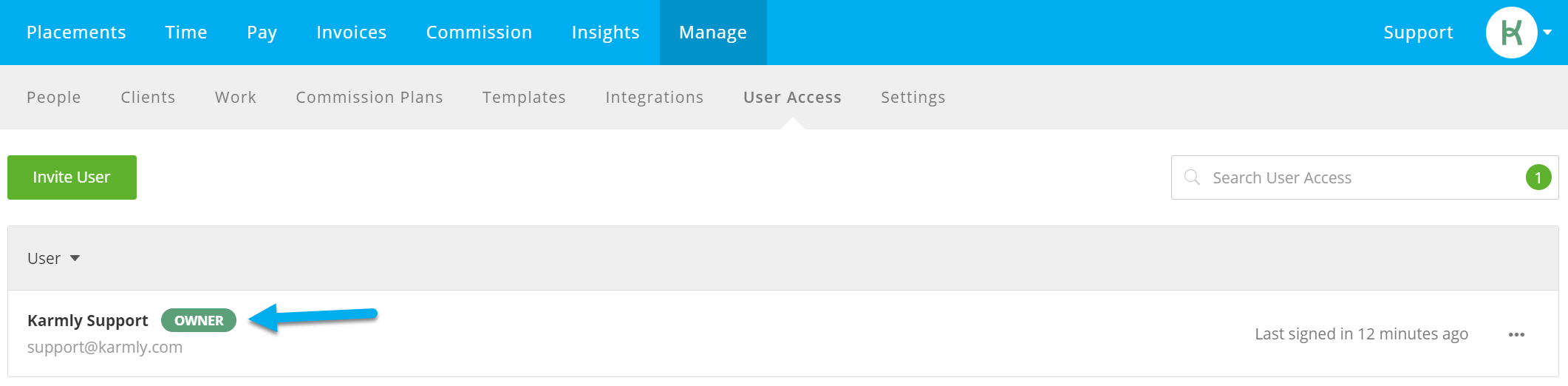Open the Invoices section

pyautogui.click(x=352, y=33)
